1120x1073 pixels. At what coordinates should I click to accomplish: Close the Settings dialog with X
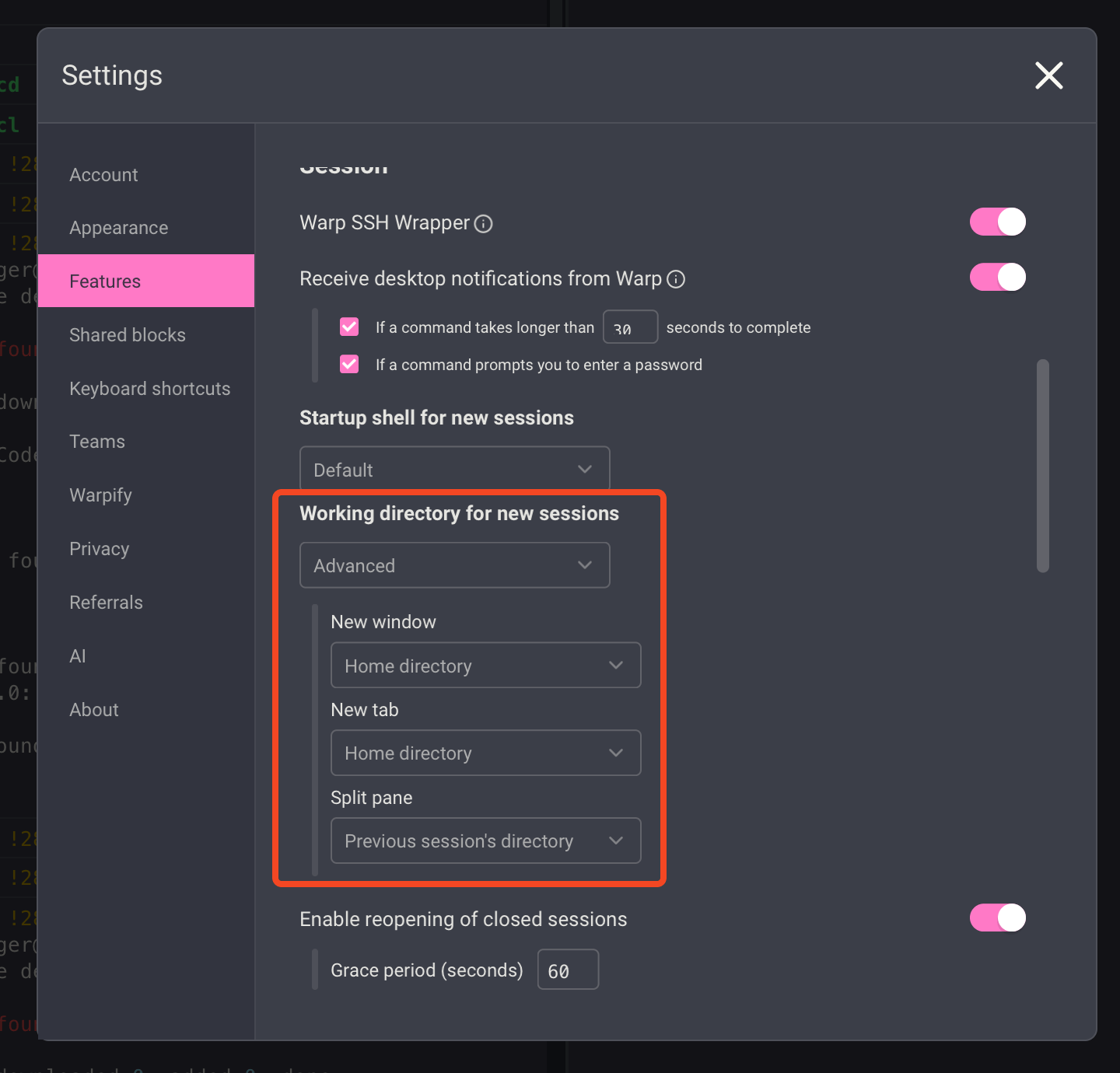pyautogui.click(x=1048, y=75)
